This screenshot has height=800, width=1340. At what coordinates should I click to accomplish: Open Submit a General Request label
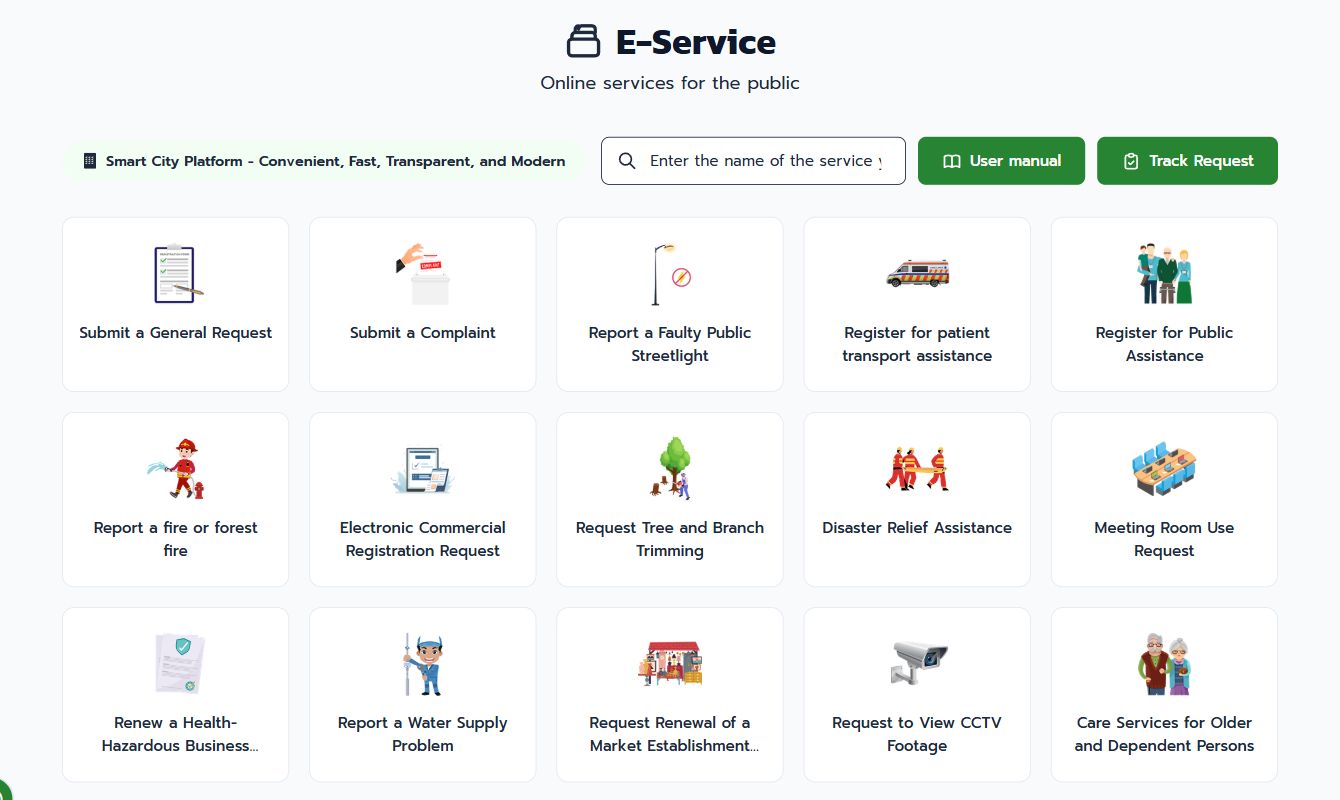tap(176, 333)
